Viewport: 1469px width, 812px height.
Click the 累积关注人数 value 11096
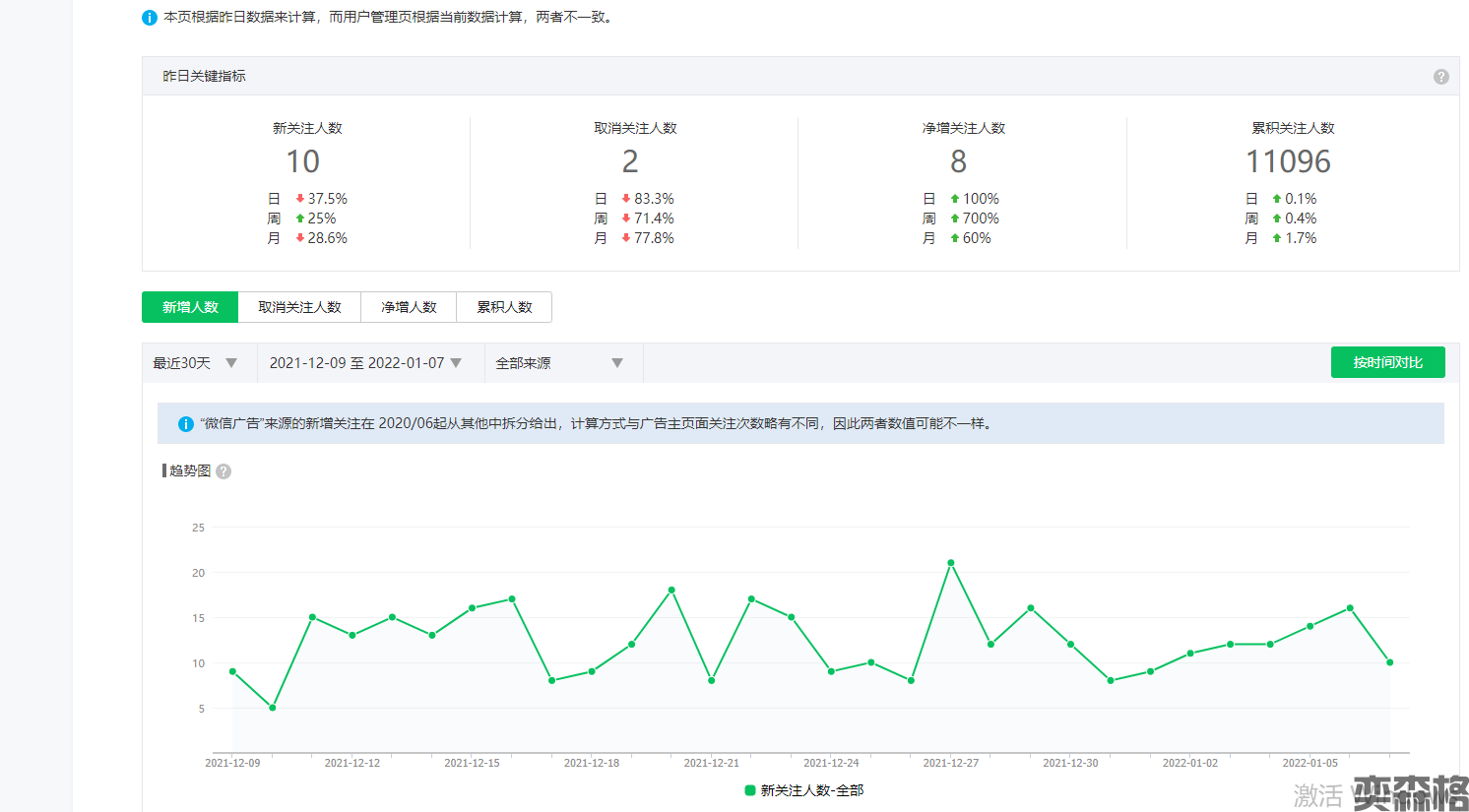click(x=1288, y=161)
